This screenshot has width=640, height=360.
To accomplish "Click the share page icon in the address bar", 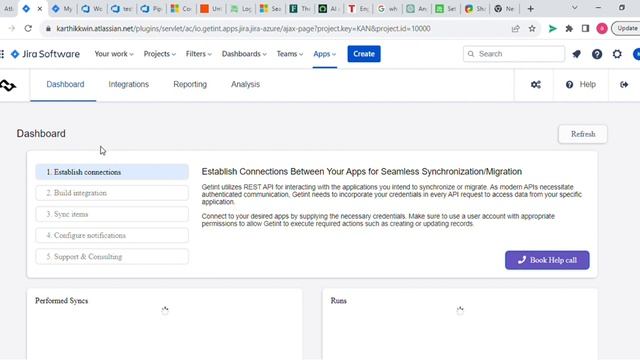I will point(516,29).
